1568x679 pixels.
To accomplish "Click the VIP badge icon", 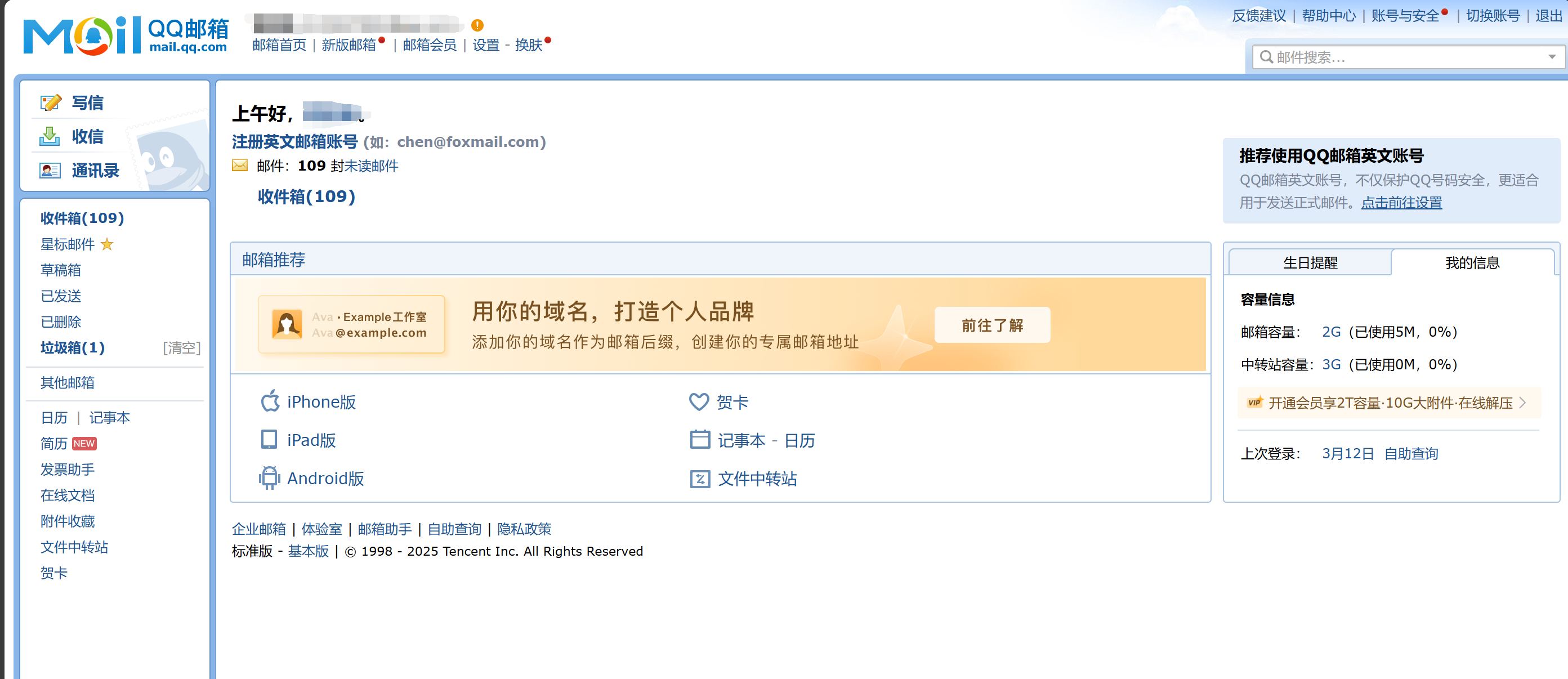I will click(1254, 403).
